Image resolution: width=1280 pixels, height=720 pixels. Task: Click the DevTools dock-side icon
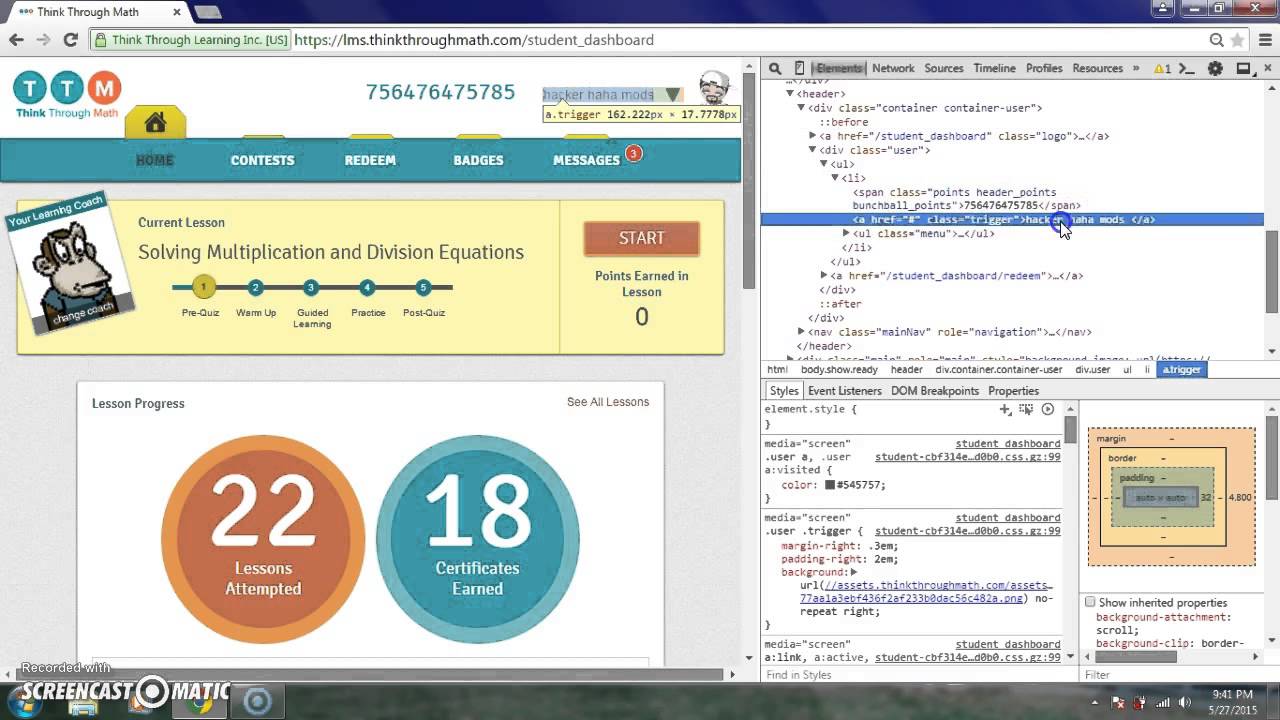point(1243,69)
